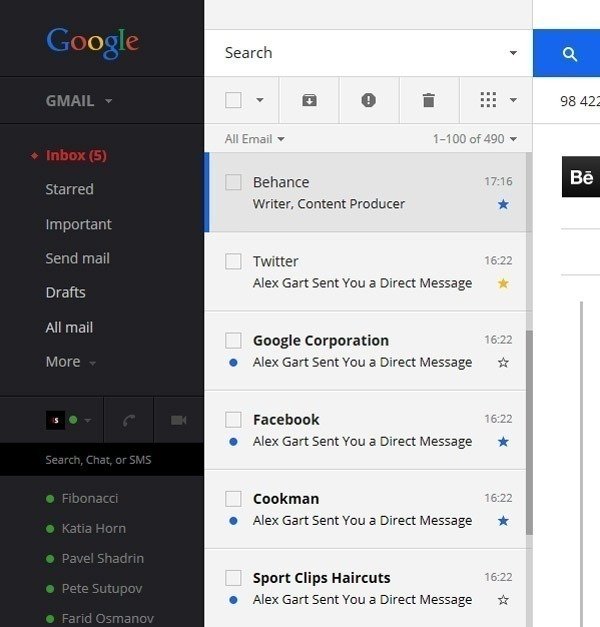Viewport: 600px width, 627px height.
Task: Open select-all options arrow
Action: click(x=260, y=100)
